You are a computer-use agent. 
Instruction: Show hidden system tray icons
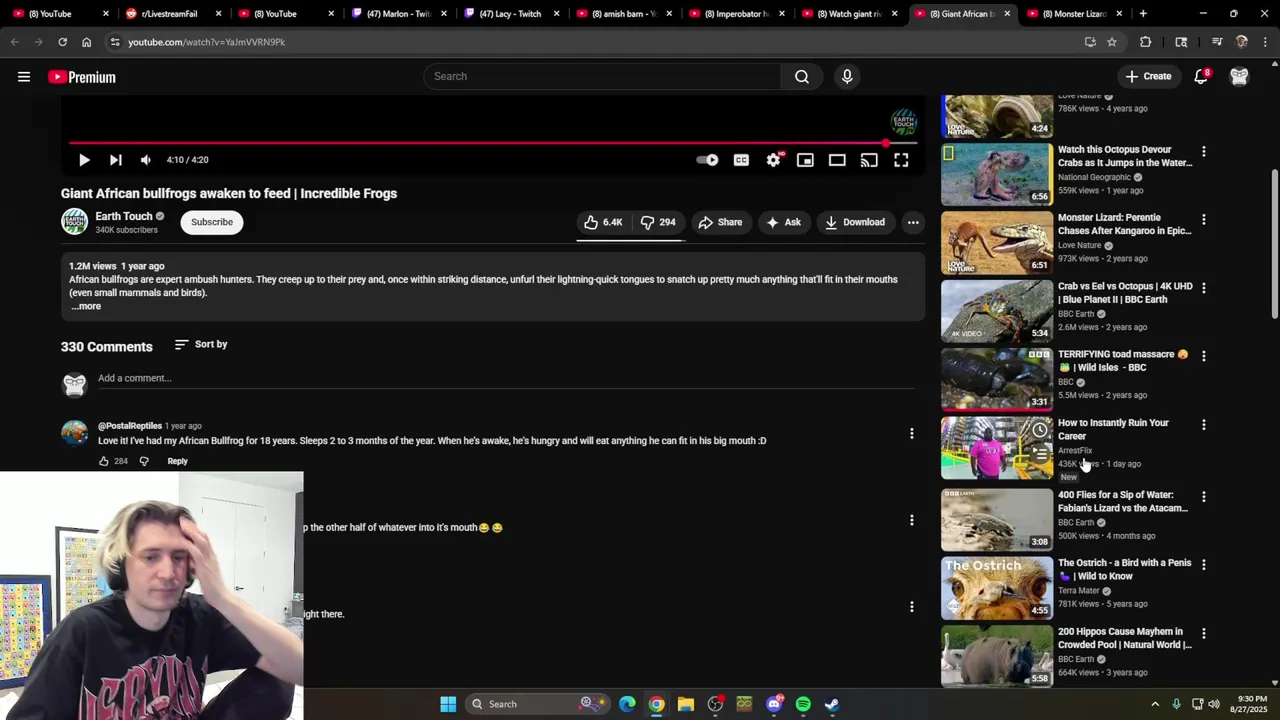point(1155,704)
